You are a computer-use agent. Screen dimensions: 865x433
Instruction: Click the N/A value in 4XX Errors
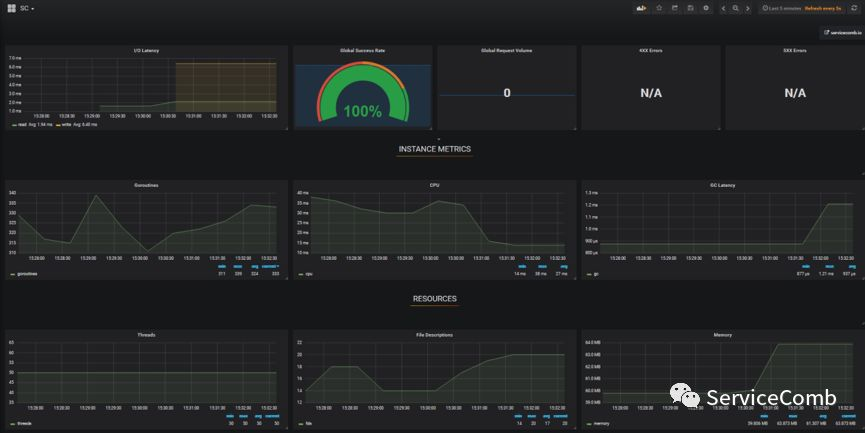[x=651, y=93]
